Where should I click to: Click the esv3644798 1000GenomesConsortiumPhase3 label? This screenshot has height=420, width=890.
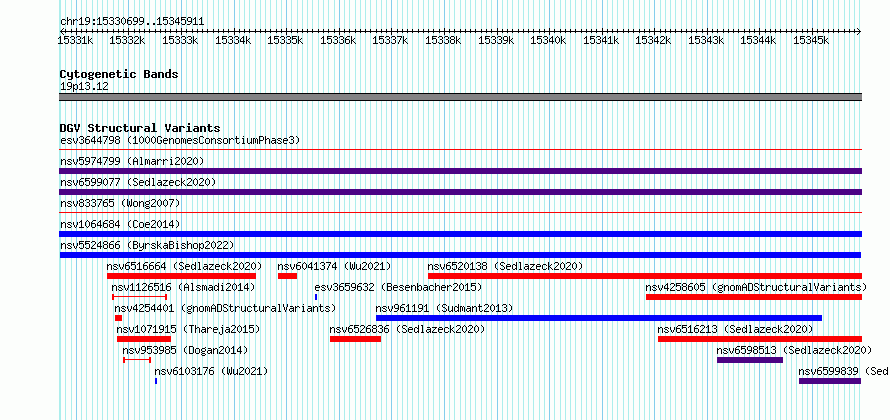180,140
